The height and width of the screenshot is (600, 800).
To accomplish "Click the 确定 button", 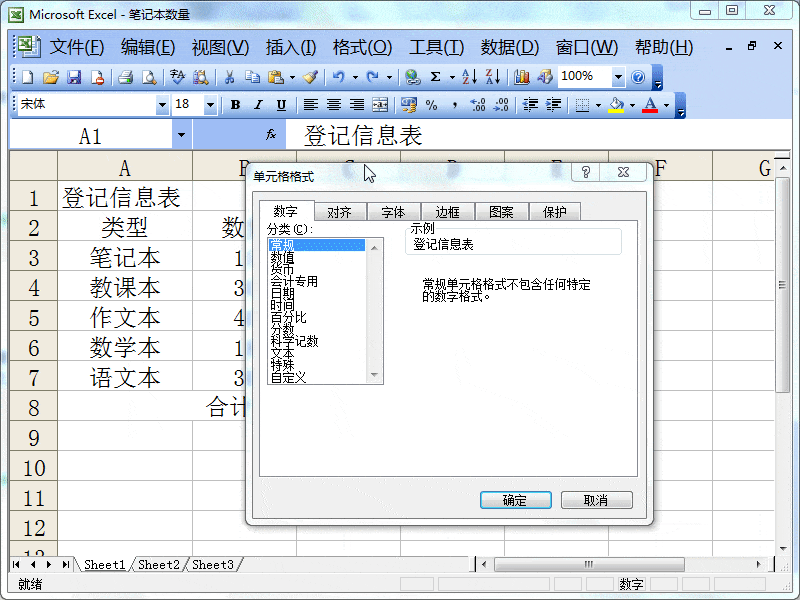I will pos(515,499).
